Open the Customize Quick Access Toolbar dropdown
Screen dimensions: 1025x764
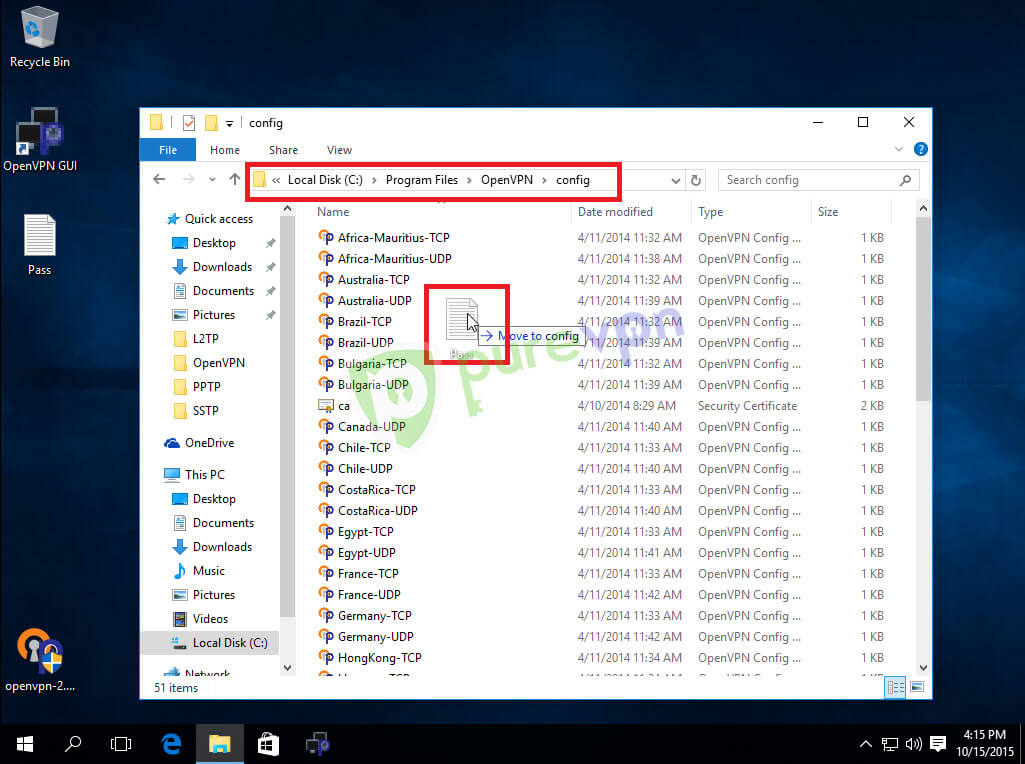(229, 124)
